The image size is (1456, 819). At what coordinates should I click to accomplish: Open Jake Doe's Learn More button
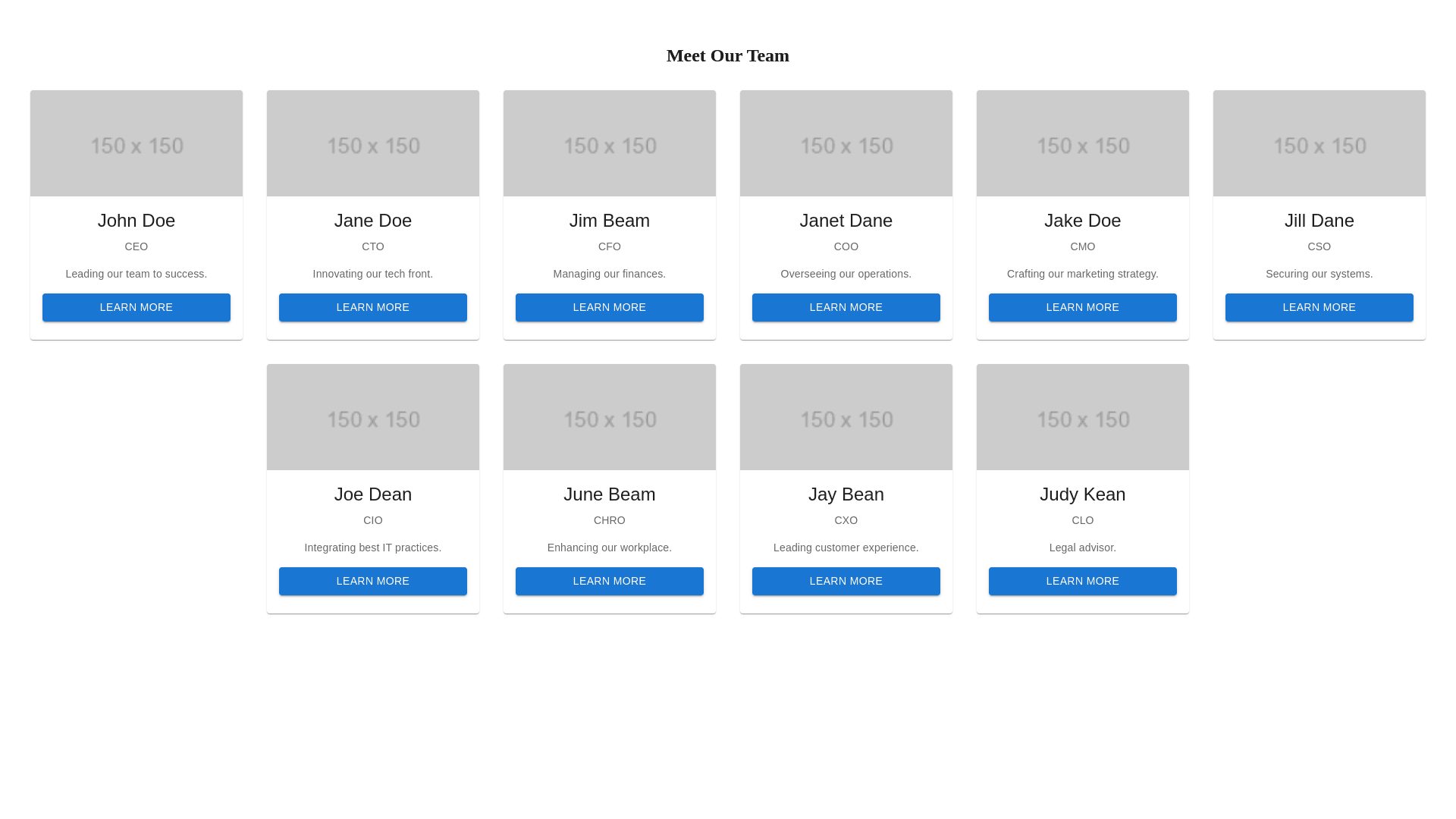(x=1083, y=307)
